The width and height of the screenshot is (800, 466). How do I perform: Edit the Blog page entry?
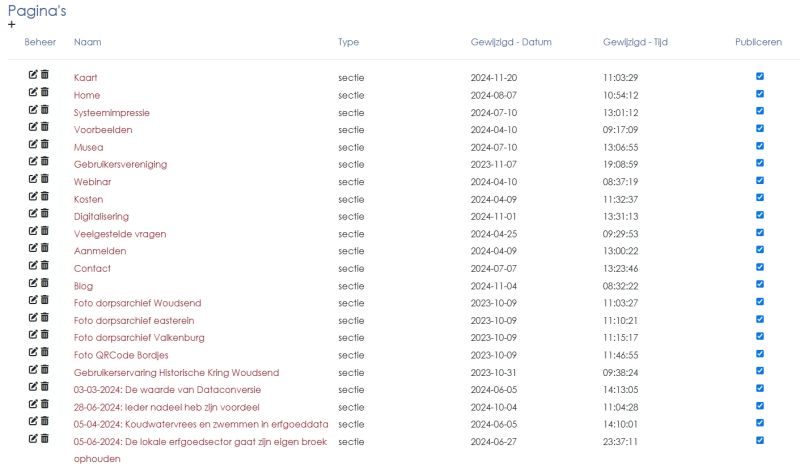[33, 282]
